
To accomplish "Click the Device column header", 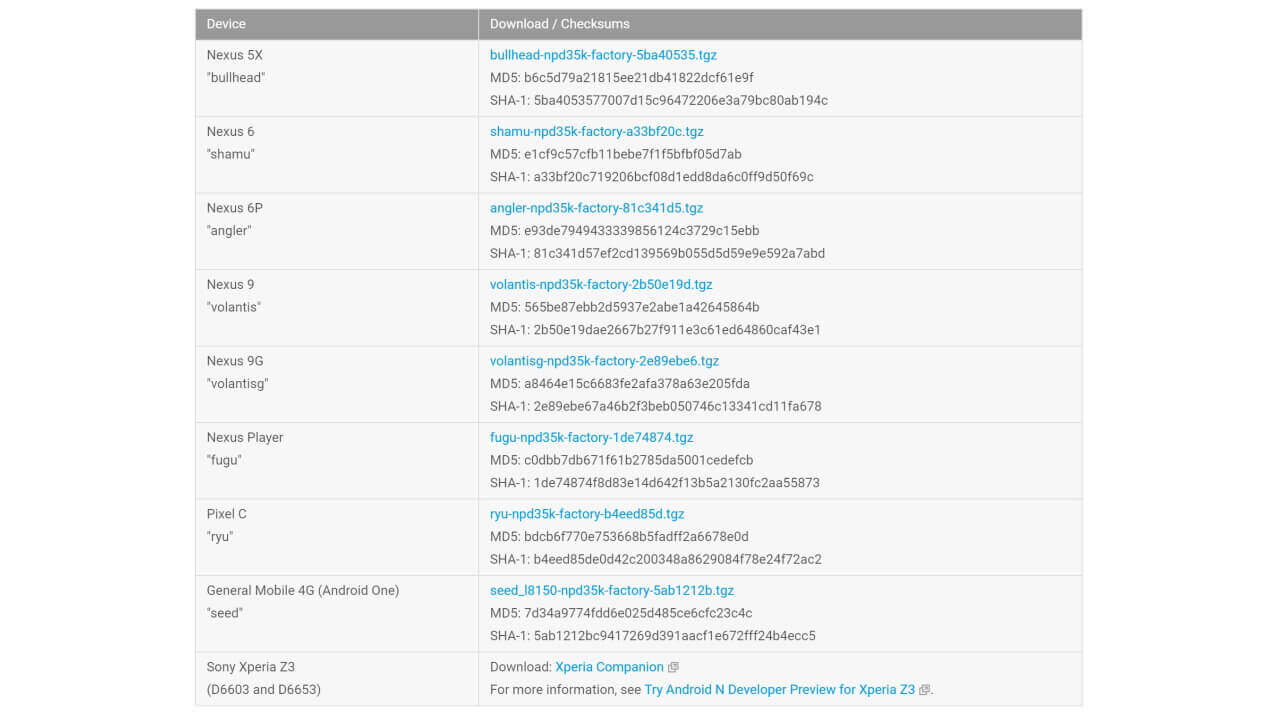I will [226, 24].
